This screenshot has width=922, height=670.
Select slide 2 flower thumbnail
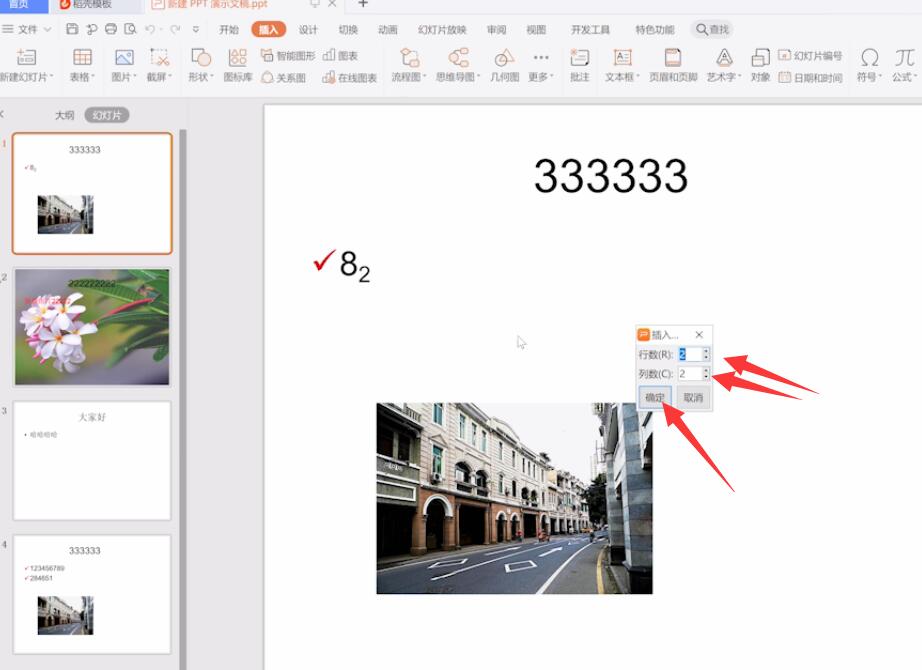pos(92,326)
